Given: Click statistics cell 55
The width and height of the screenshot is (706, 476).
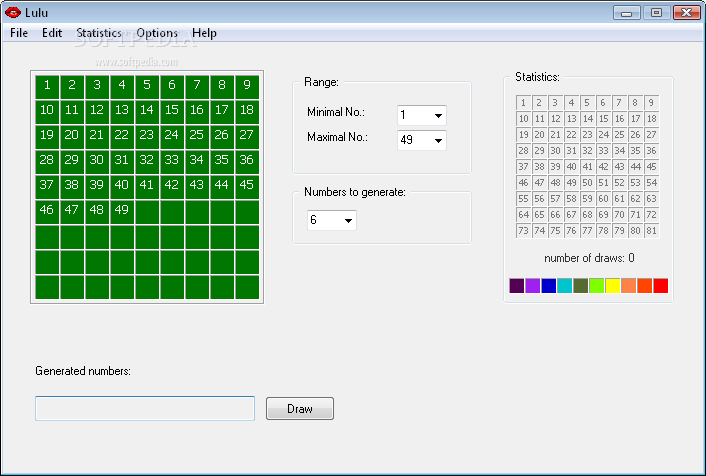Looking at the screenshot, I should coord(523,199).
